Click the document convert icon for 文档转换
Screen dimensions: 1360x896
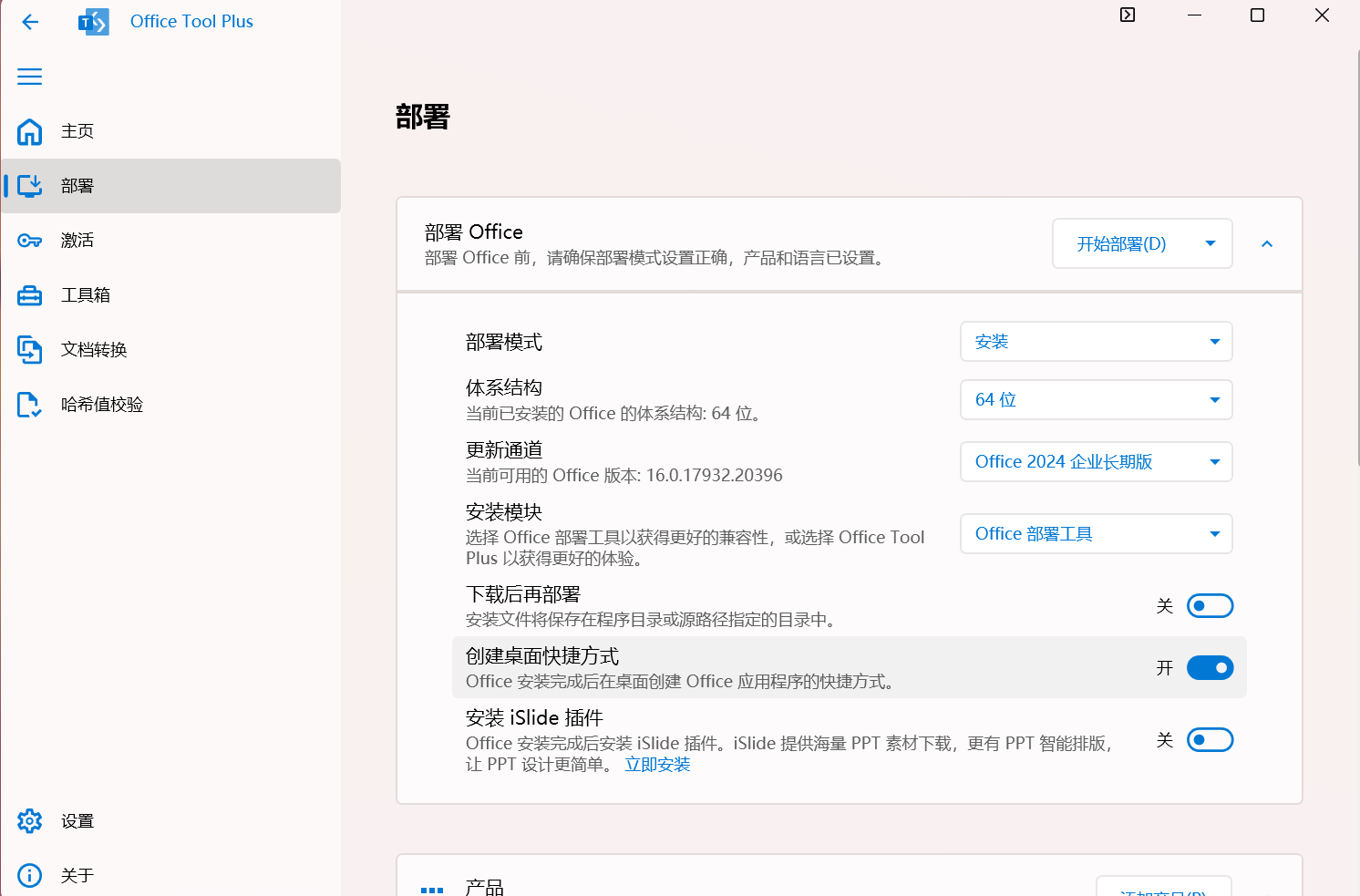pos(30,350)
